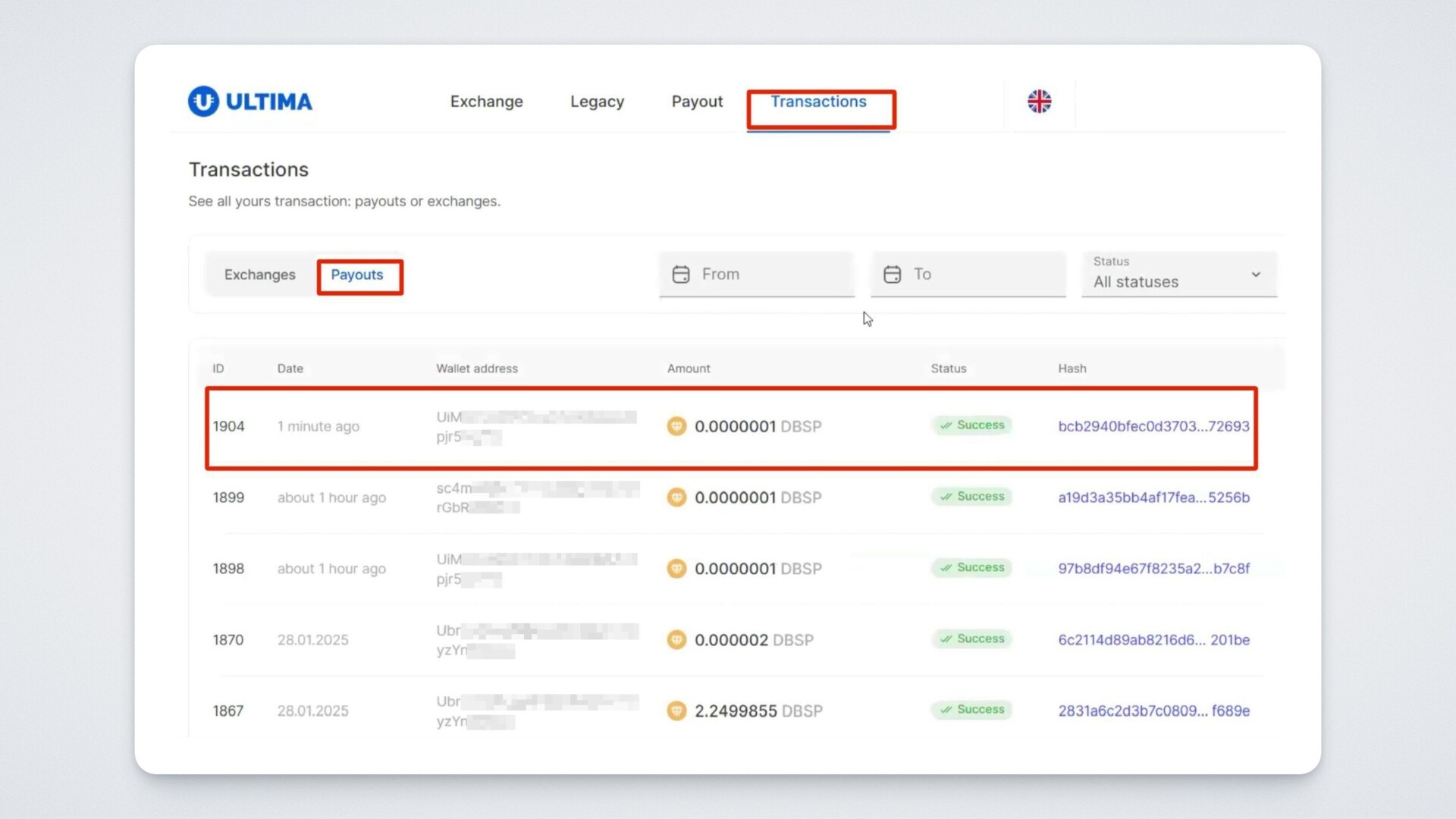This screenshot has height=819, width=1456.
Task: Click DBSP coin icon for transaction 1899
Action: (676, 497)
